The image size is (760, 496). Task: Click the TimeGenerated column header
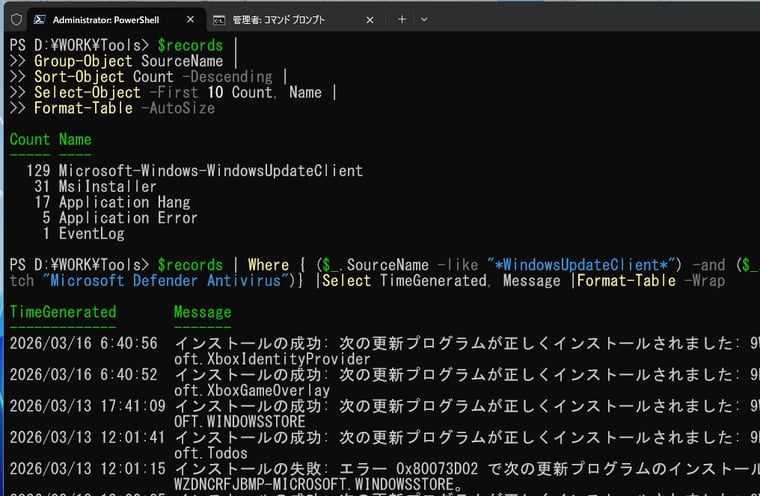point(63,312)
